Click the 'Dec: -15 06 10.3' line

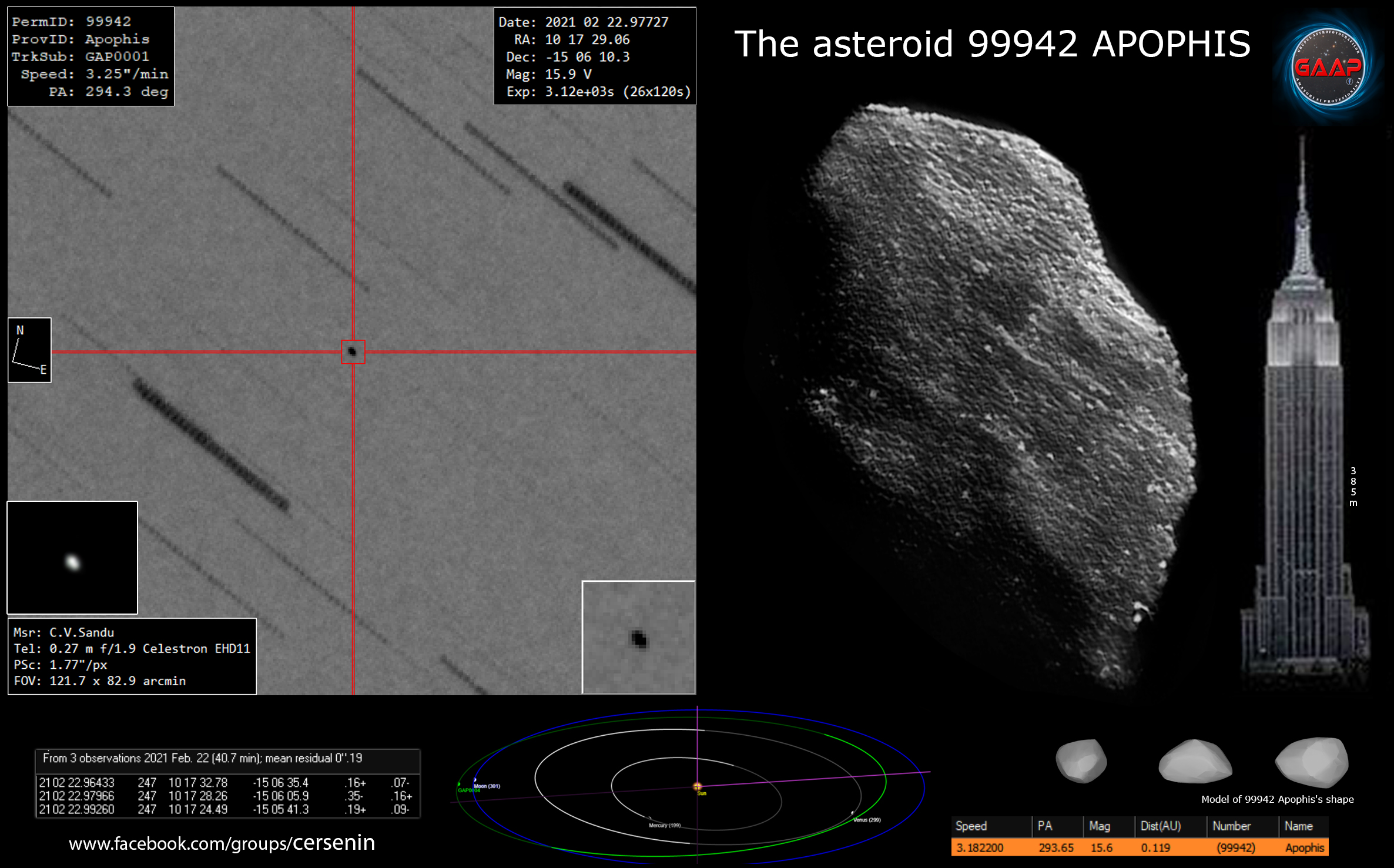click(568, 57)
